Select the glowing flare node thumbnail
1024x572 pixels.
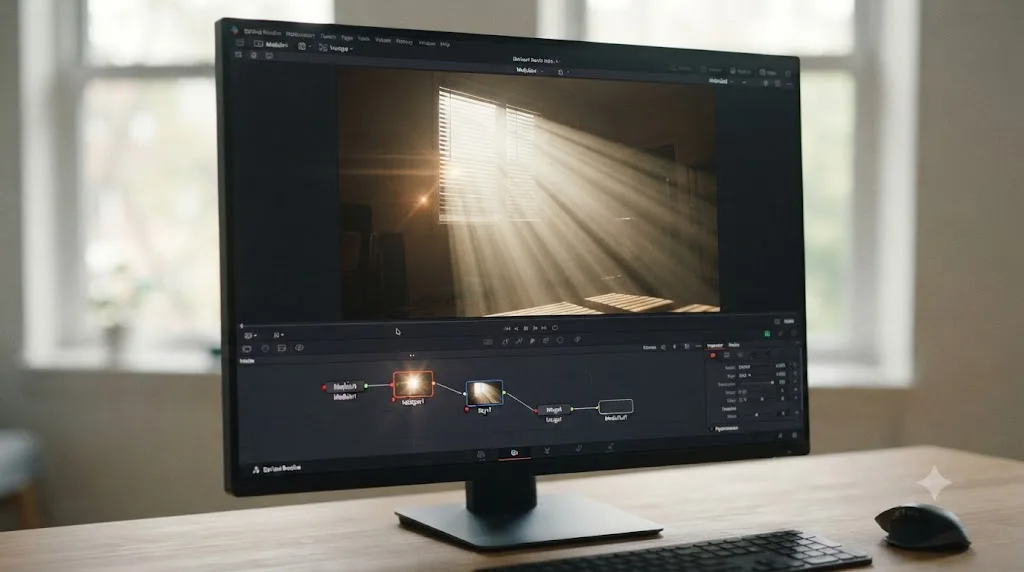pos(413,384)
